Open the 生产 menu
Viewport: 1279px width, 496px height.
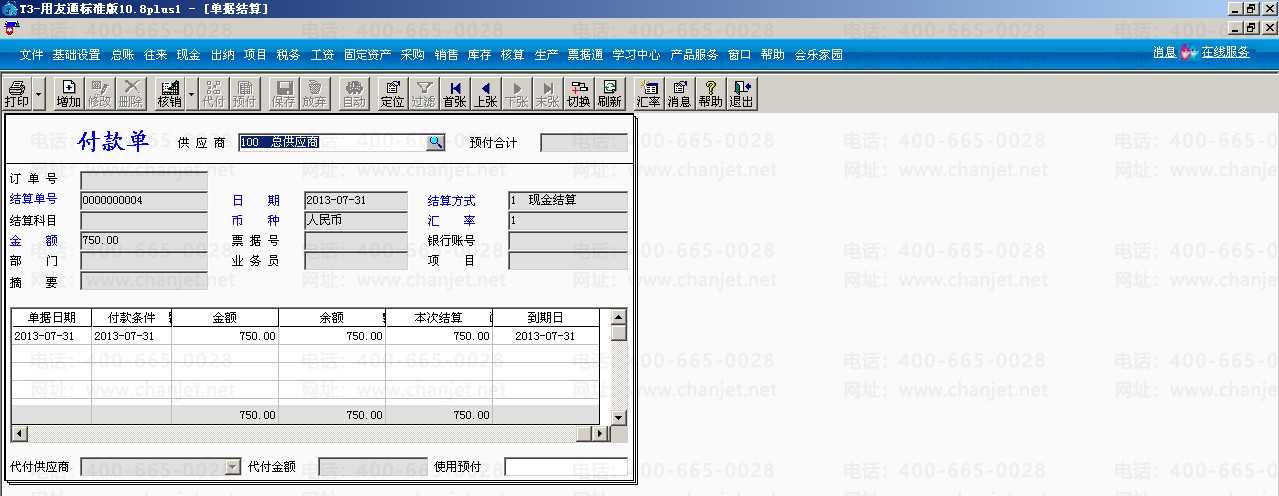(x=546, y=55)
